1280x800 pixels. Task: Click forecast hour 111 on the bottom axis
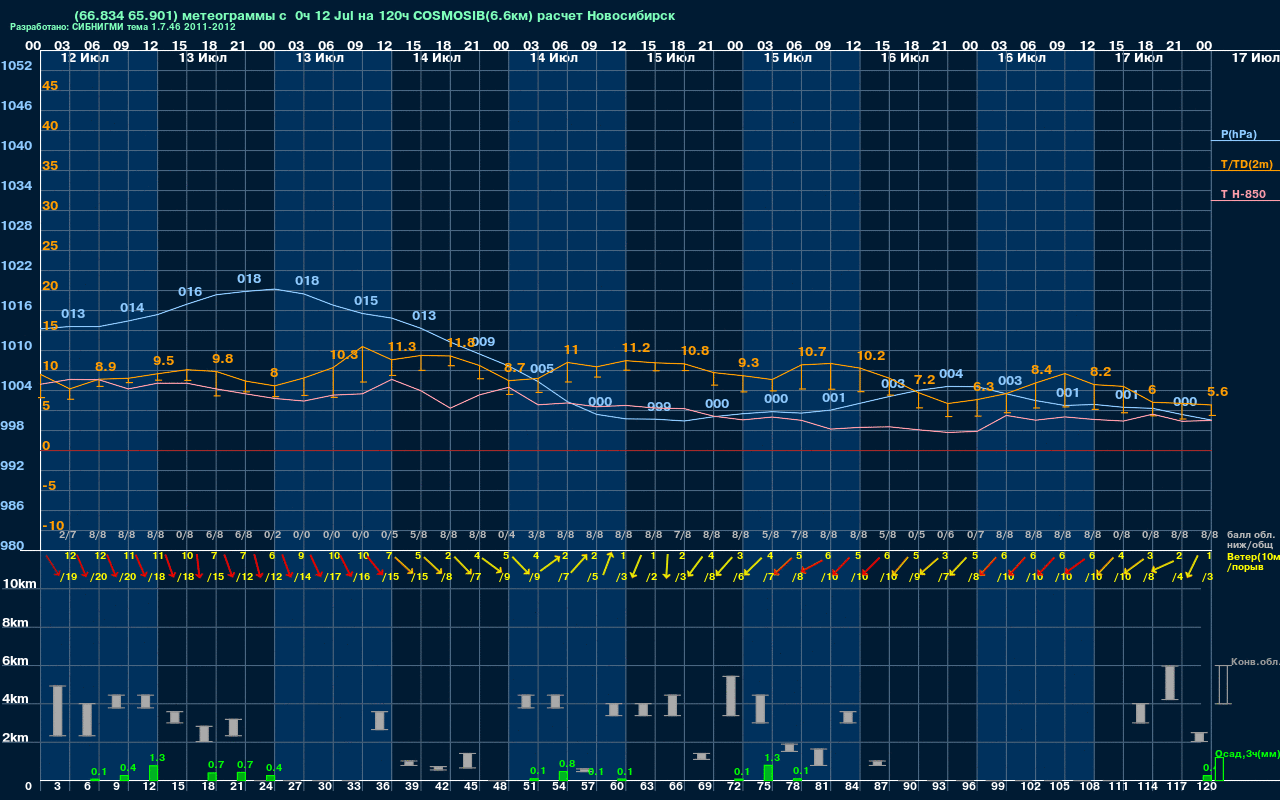coord(1118,787)
